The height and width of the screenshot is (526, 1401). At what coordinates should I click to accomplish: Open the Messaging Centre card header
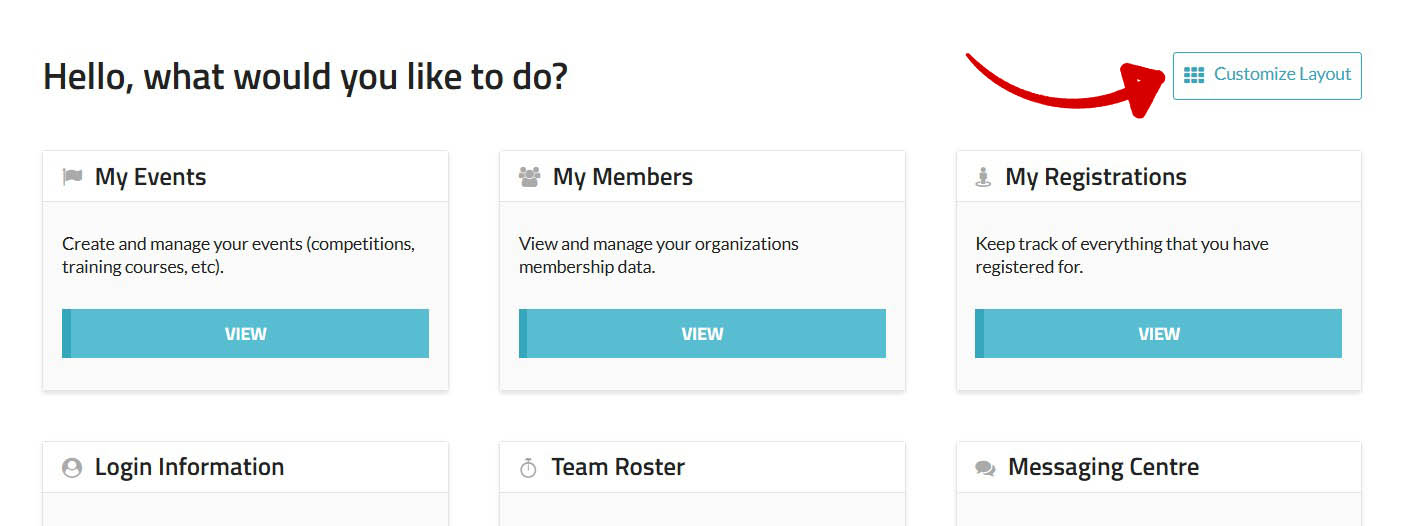[1103, 467]
